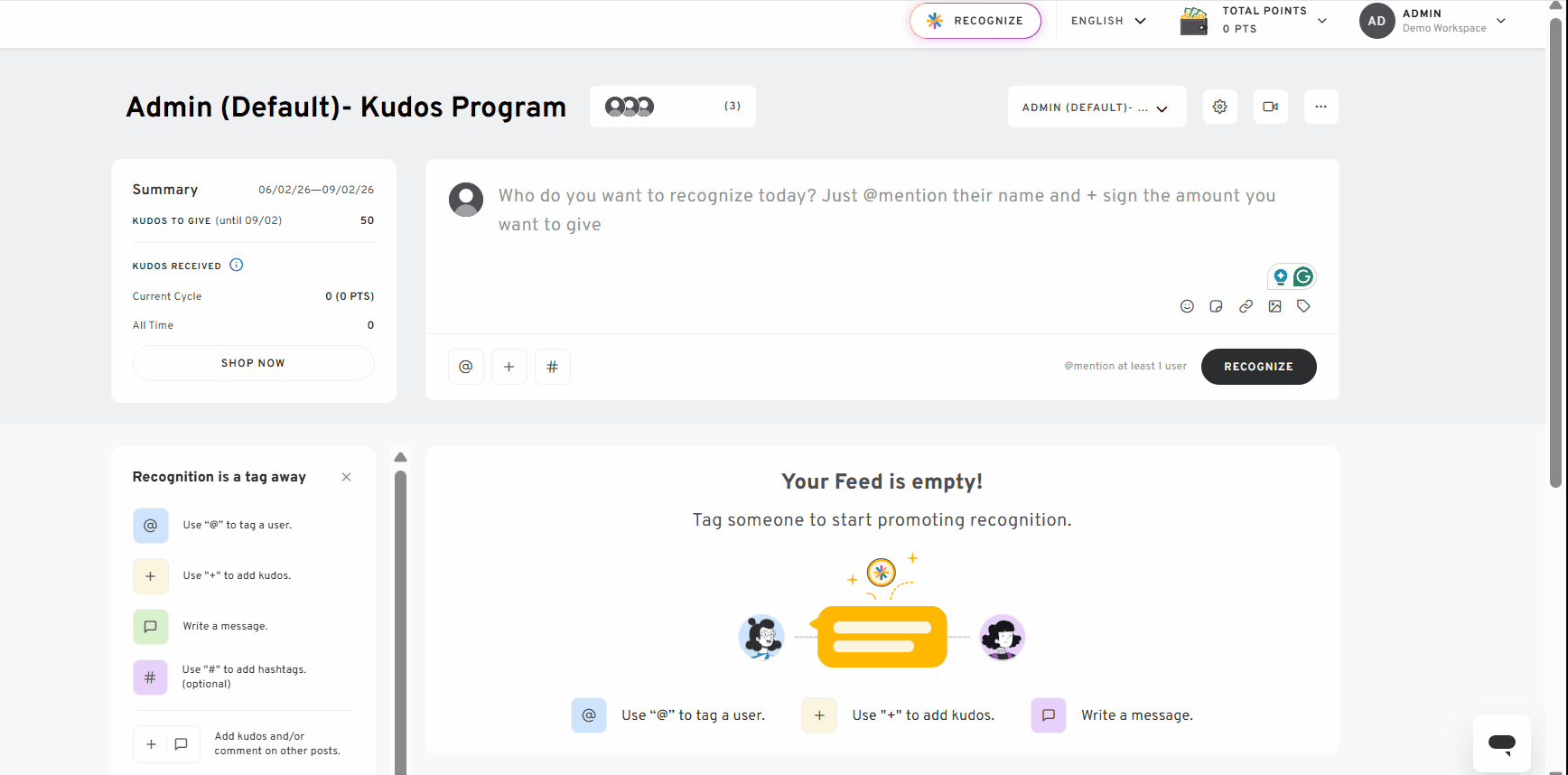Open the chat support widget
The height and width of the screenshot is (775, 1568).
[1501, 744]
